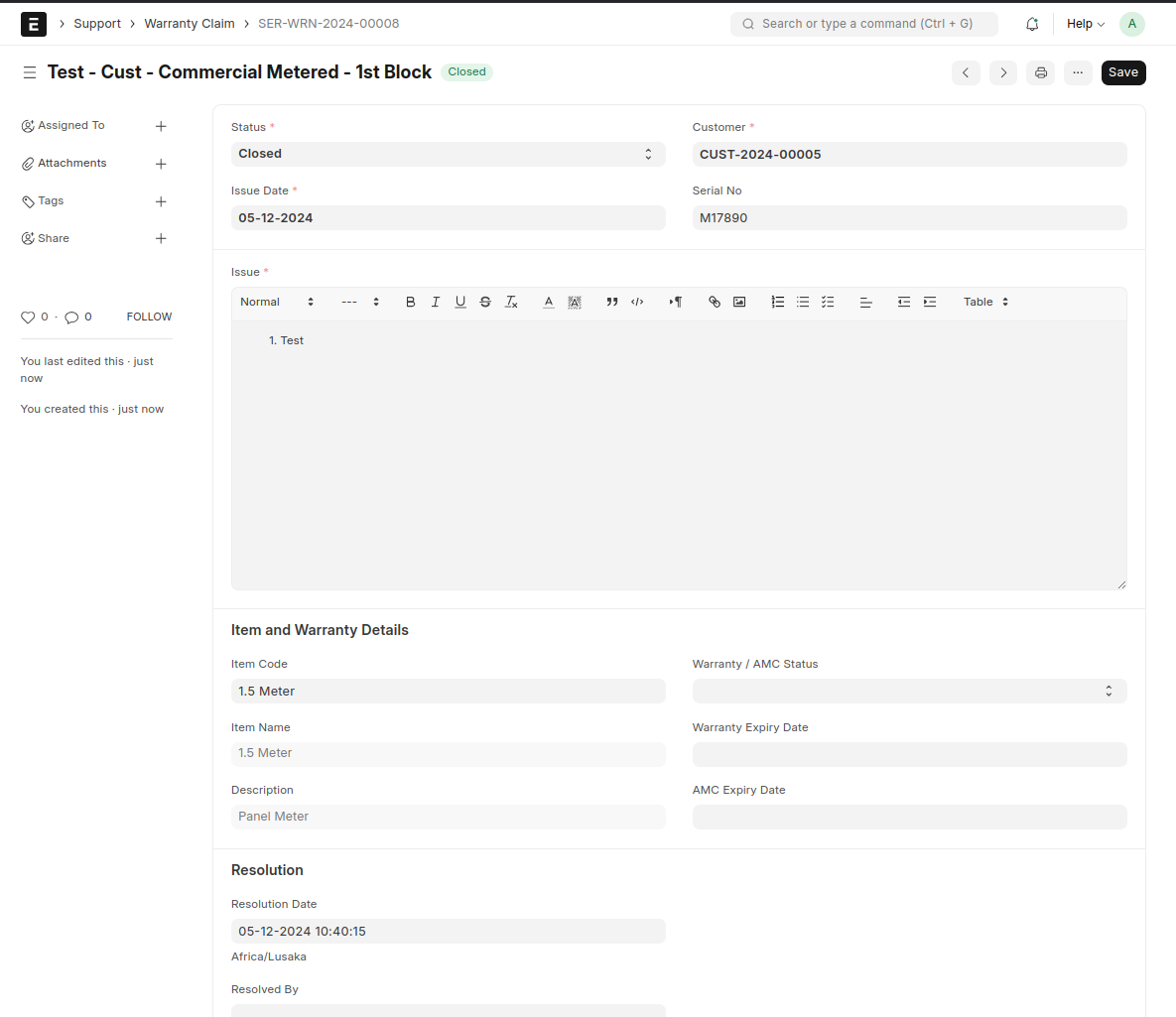Open the Status dropdown
Viewport: 1176px width, 1017px height.
(448, 154)
